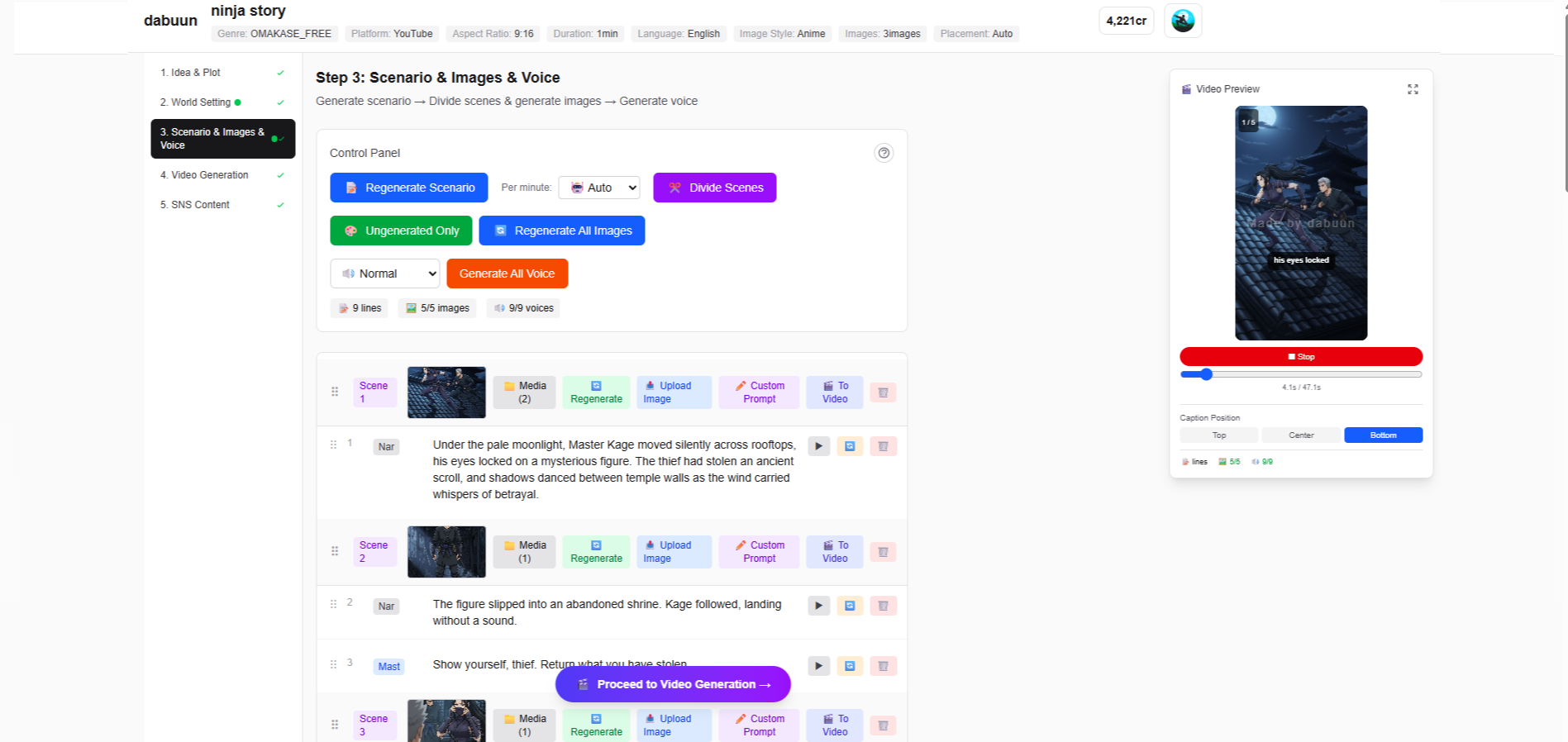This screenshot has height=742, width=1568.
Task: Grab the drag handle of Scene 1
Action: tap(335, 392)
